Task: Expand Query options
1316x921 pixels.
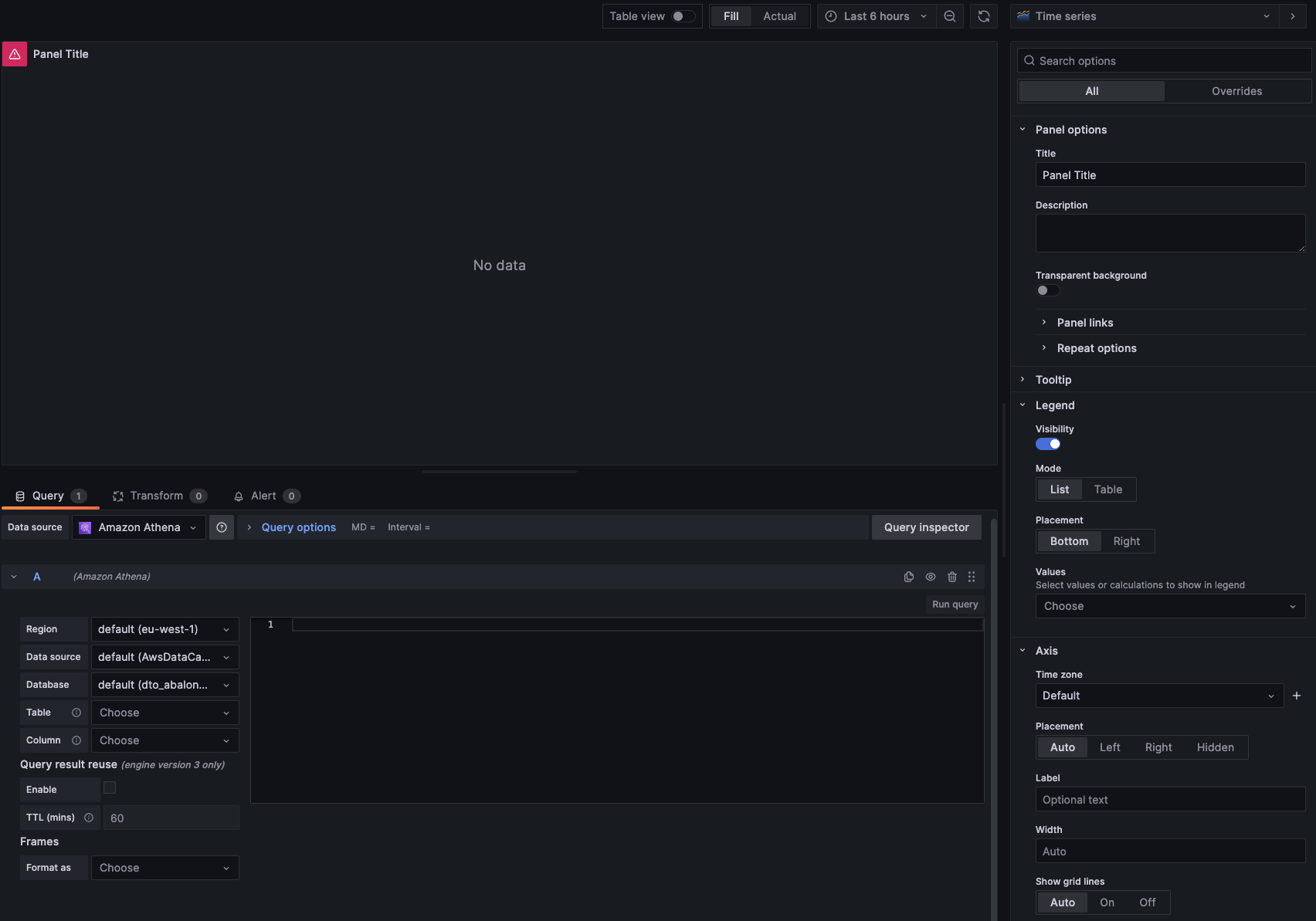Action: tap(298, 527)
